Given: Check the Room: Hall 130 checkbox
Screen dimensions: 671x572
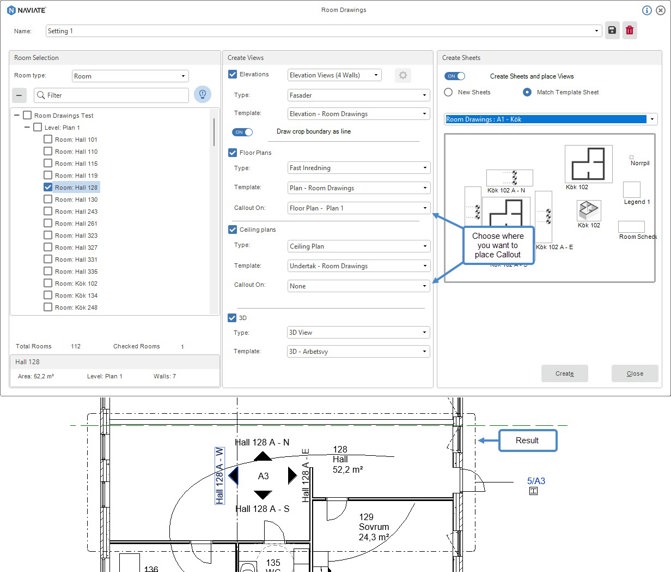Looking at the screenshot, I should pos(48,199).
